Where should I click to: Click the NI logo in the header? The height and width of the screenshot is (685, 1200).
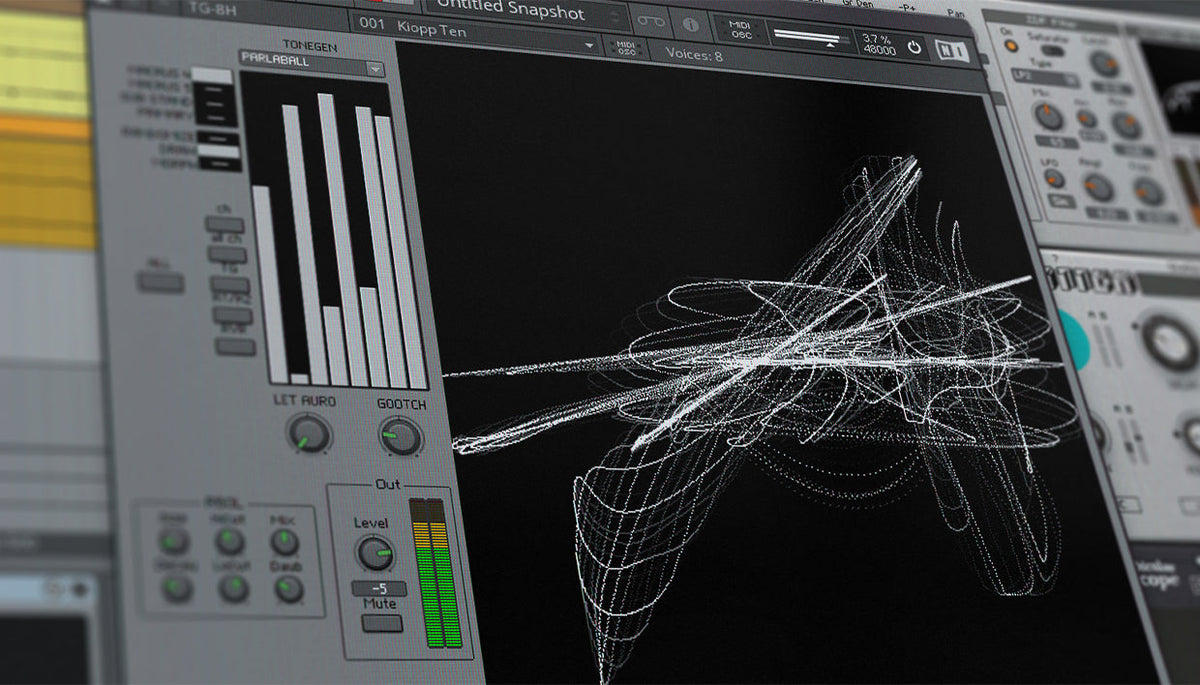[x=954, y=49]
